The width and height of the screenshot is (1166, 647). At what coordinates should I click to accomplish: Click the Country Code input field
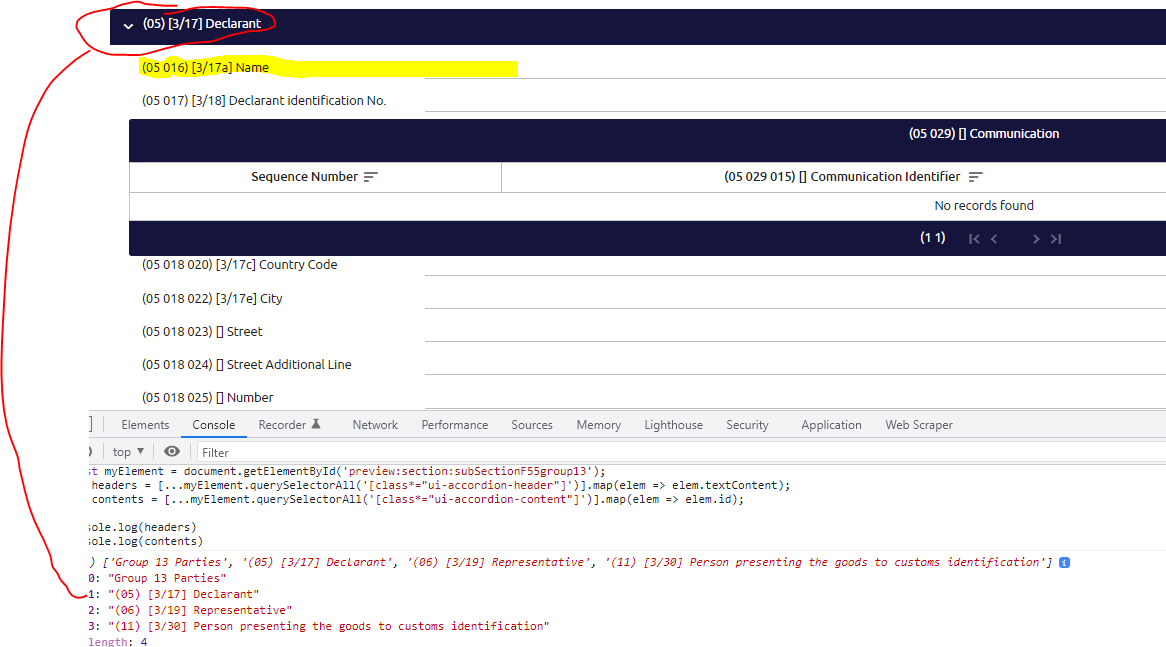click(795, 265)
